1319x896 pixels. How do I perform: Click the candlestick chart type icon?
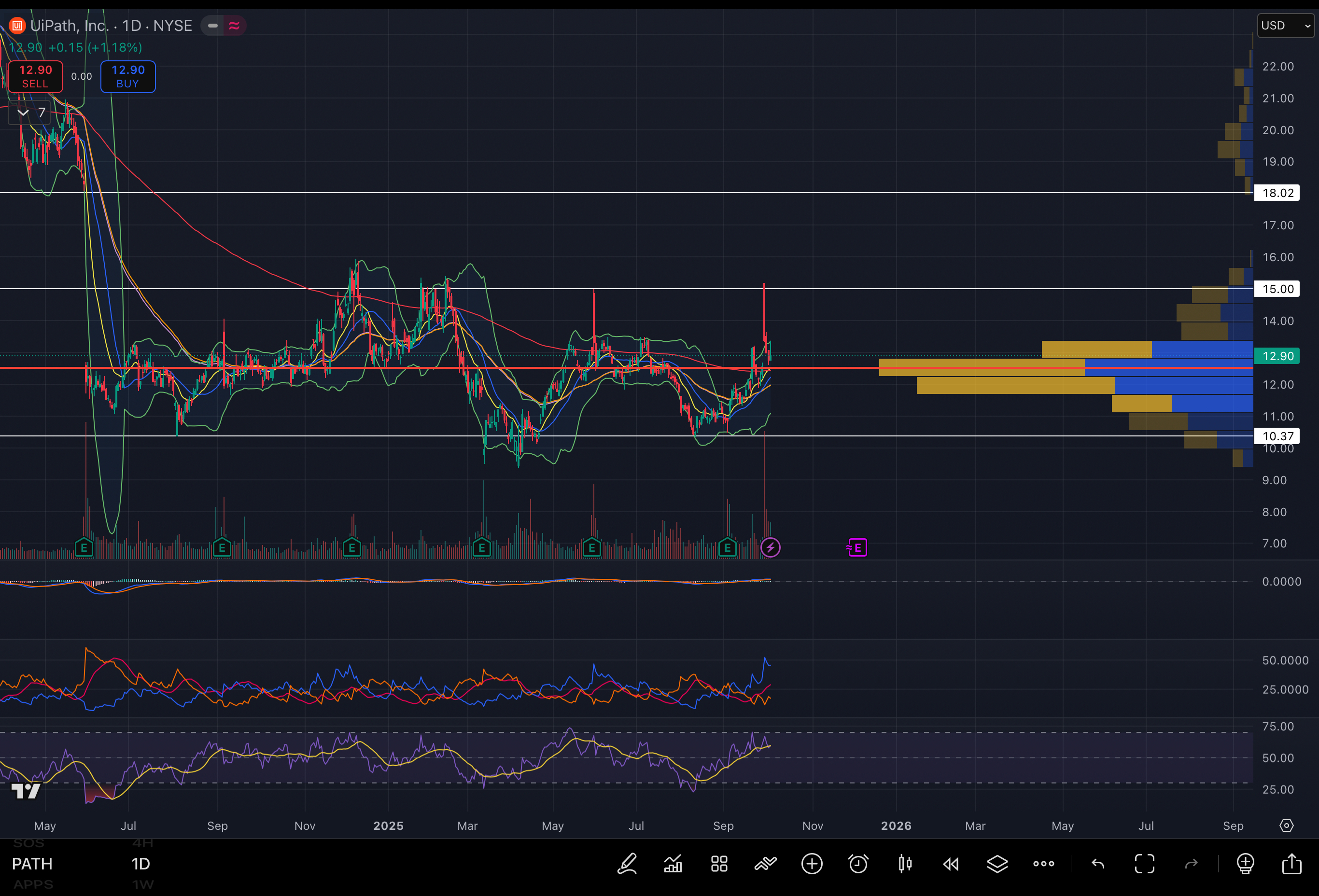click(905, 864)
